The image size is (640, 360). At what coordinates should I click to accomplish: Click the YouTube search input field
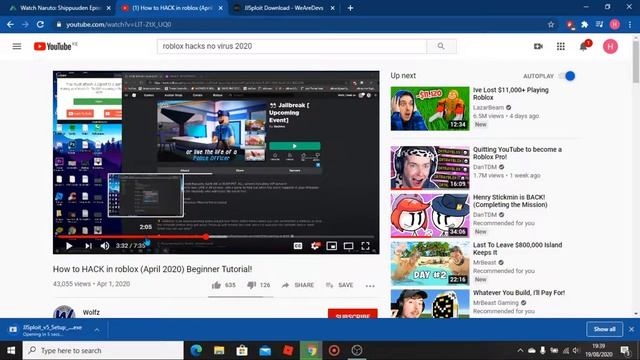[292, 46]
